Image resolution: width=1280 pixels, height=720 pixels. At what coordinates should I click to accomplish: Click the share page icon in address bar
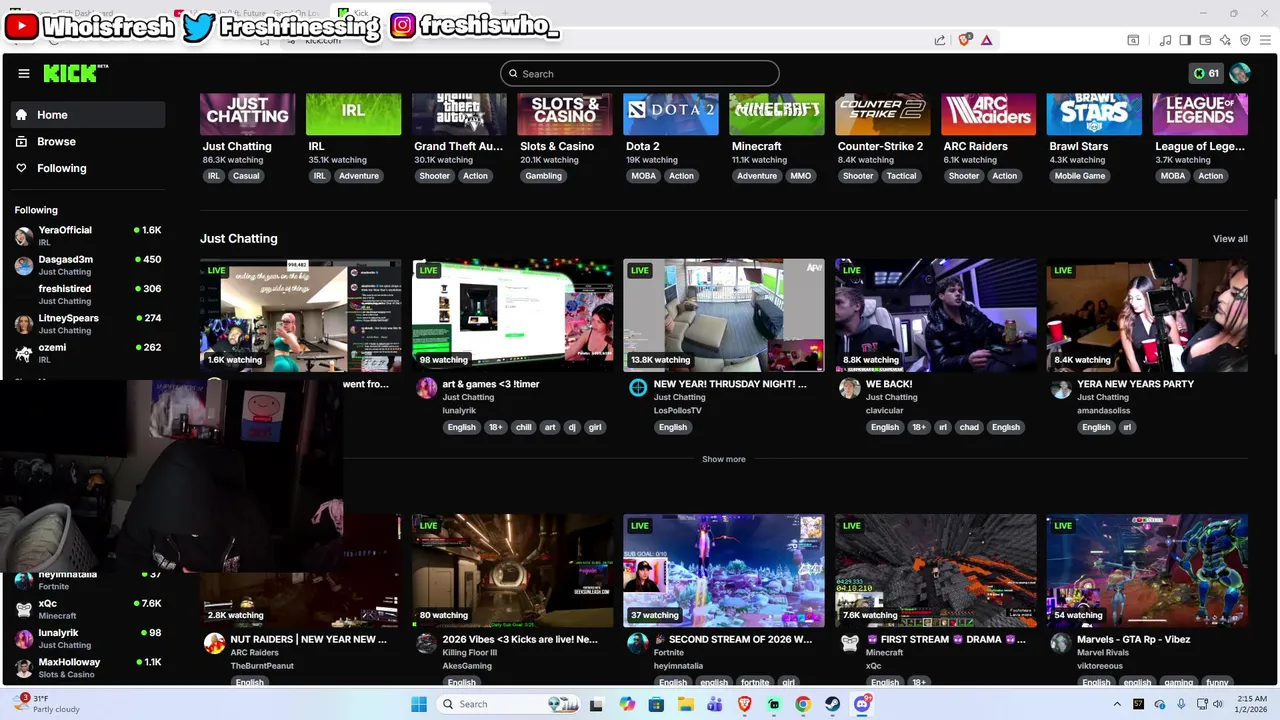(x=940, y=40)
